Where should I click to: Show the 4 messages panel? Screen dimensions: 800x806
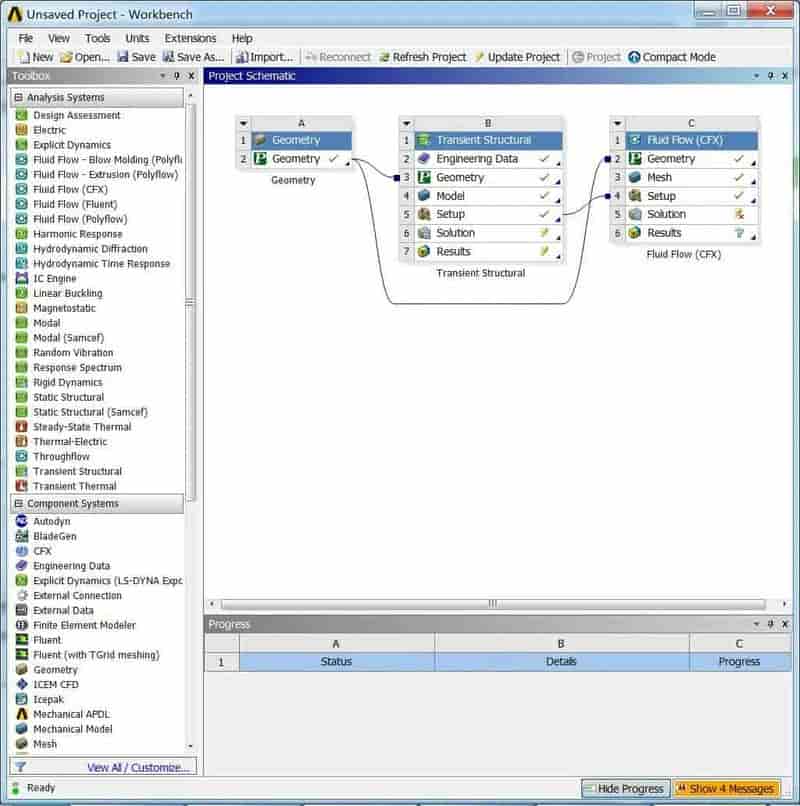(x=726, y=788)
